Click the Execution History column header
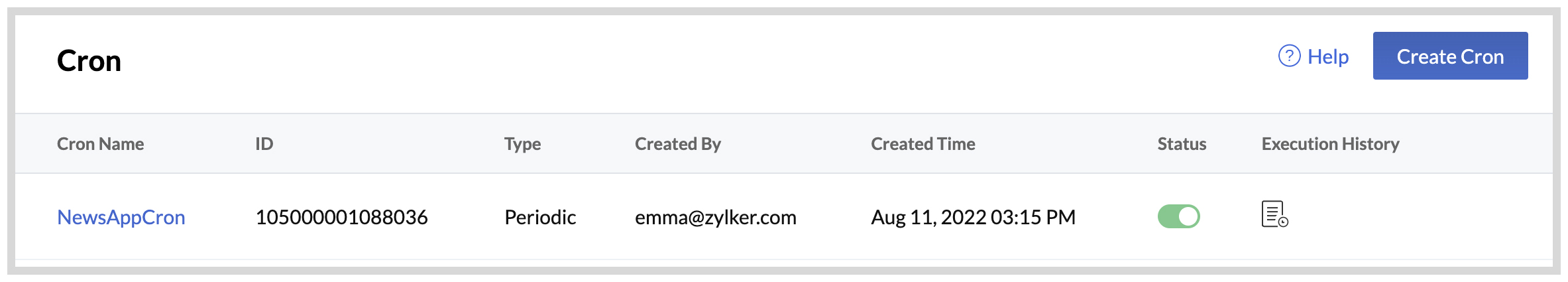1568x282 pixels. (x=1330, y=144)
